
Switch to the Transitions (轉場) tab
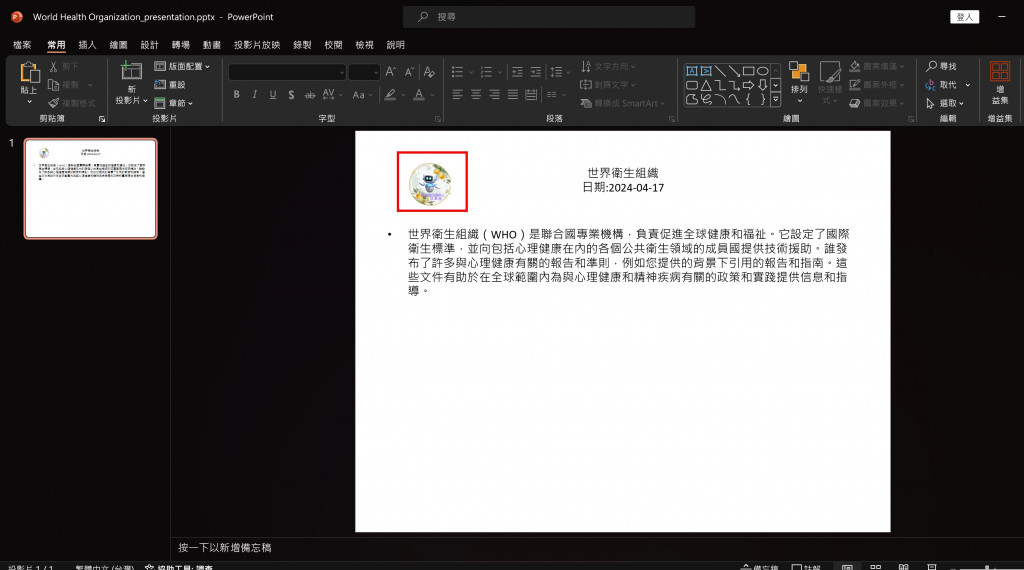pyautogui.click(x=181, y=44)
